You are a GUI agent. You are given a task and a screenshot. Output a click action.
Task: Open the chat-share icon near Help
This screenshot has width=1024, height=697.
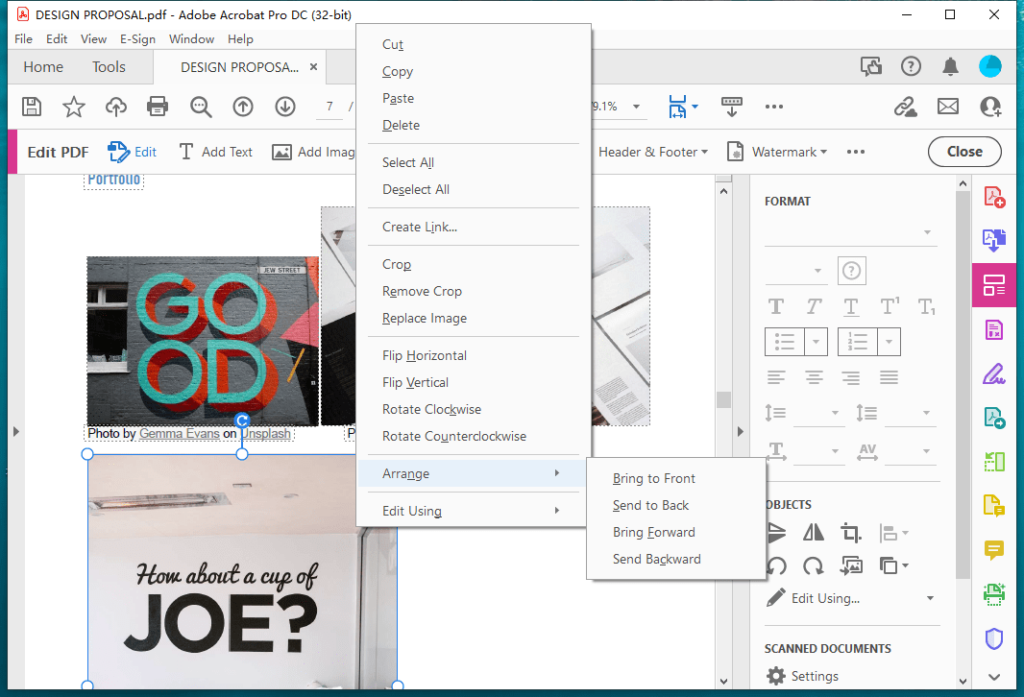(x=871, y=66)
